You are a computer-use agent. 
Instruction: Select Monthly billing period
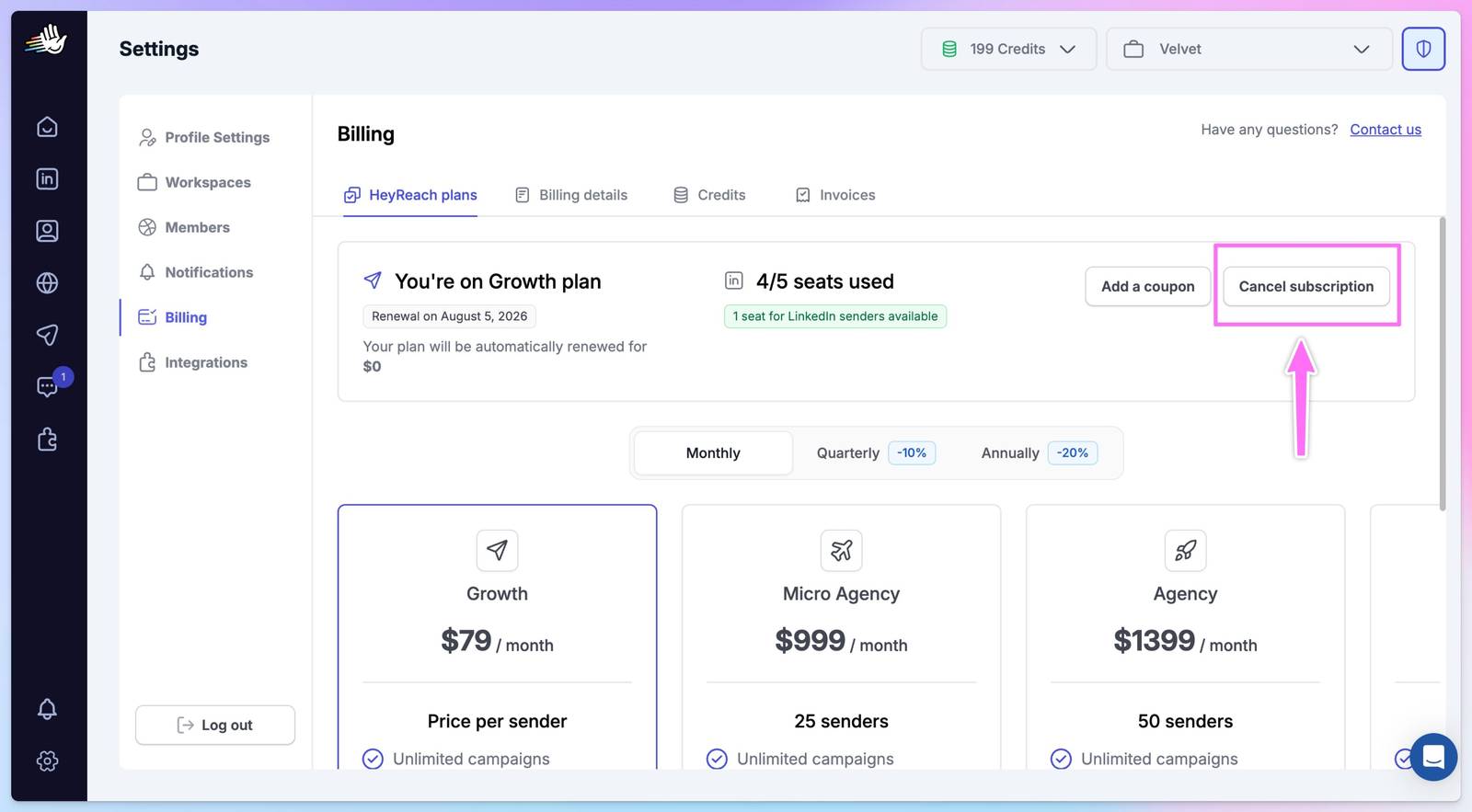coord(713,452)
